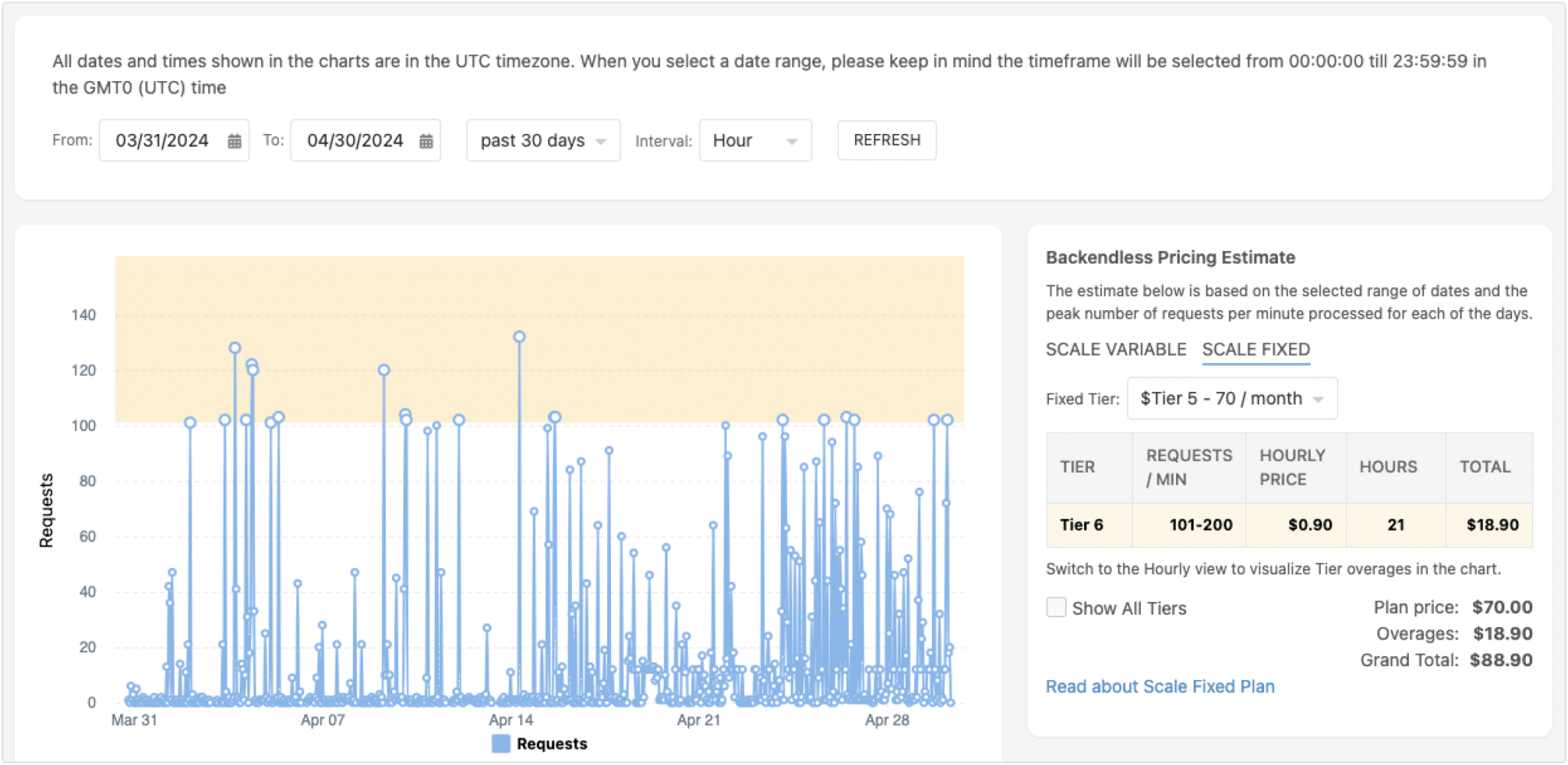Click the TOTAL column header

click(1485, 467)
